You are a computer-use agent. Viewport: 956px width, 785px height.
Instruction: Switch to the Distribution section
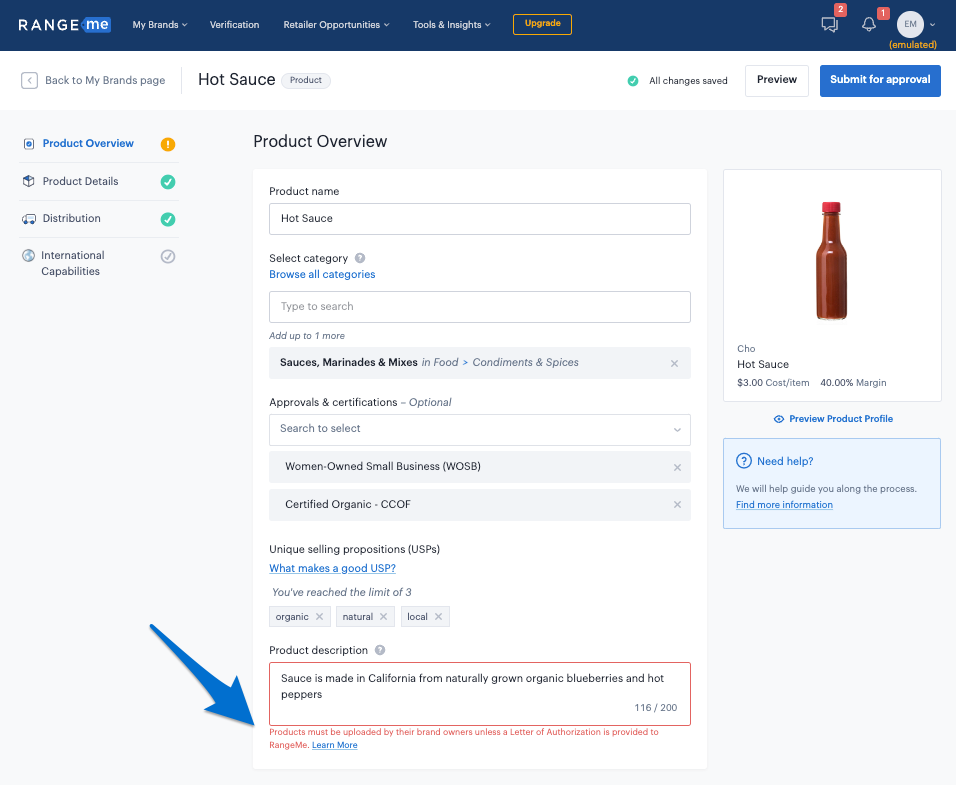[71, 219]
